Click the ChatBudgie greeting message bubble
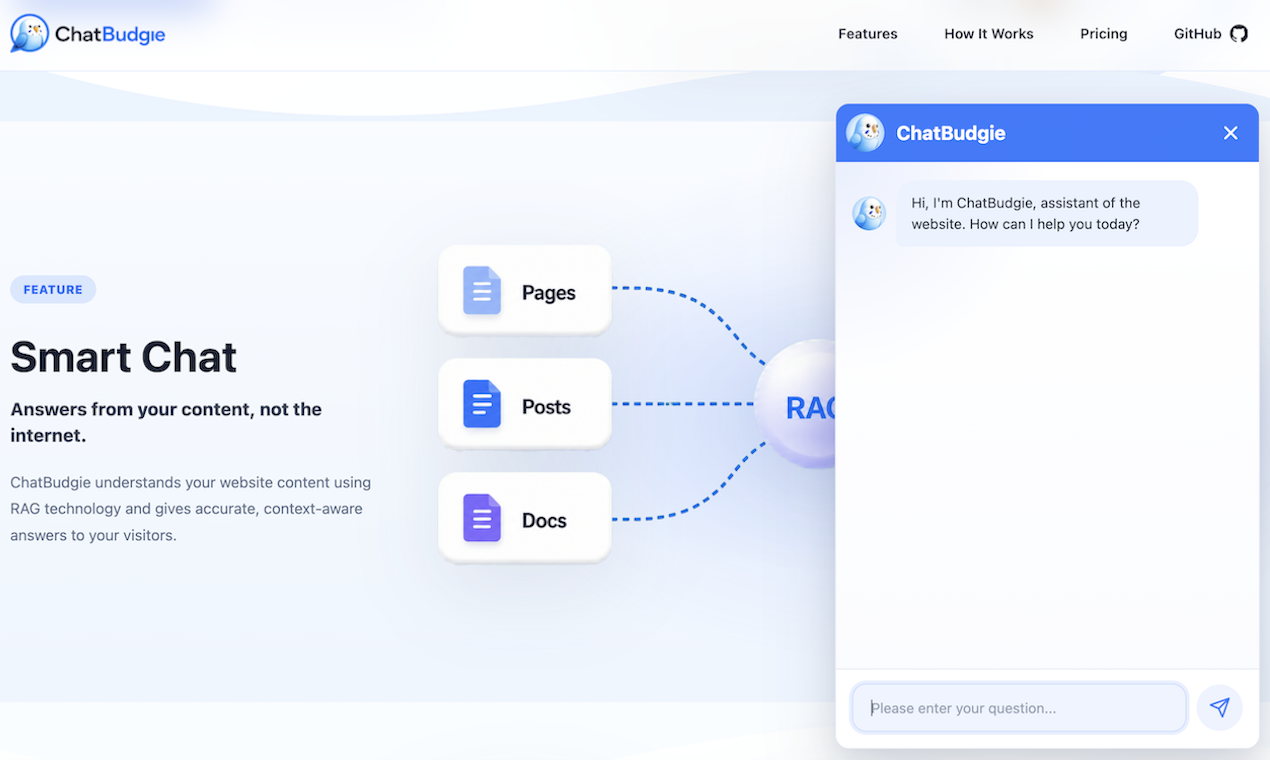The image size is (1270, 760). (1046, 213)
